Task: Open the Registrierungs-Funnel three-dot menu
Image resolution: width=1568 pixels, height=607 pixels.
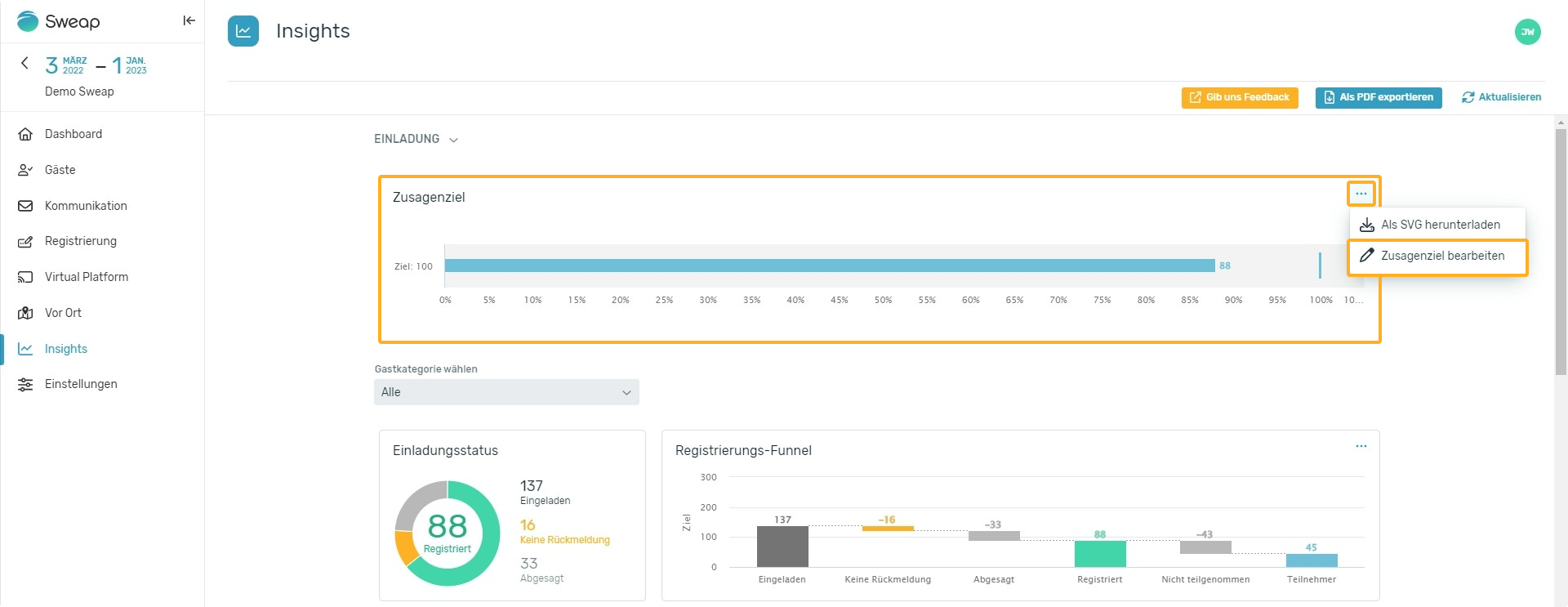Action: tap(1361, 446)
